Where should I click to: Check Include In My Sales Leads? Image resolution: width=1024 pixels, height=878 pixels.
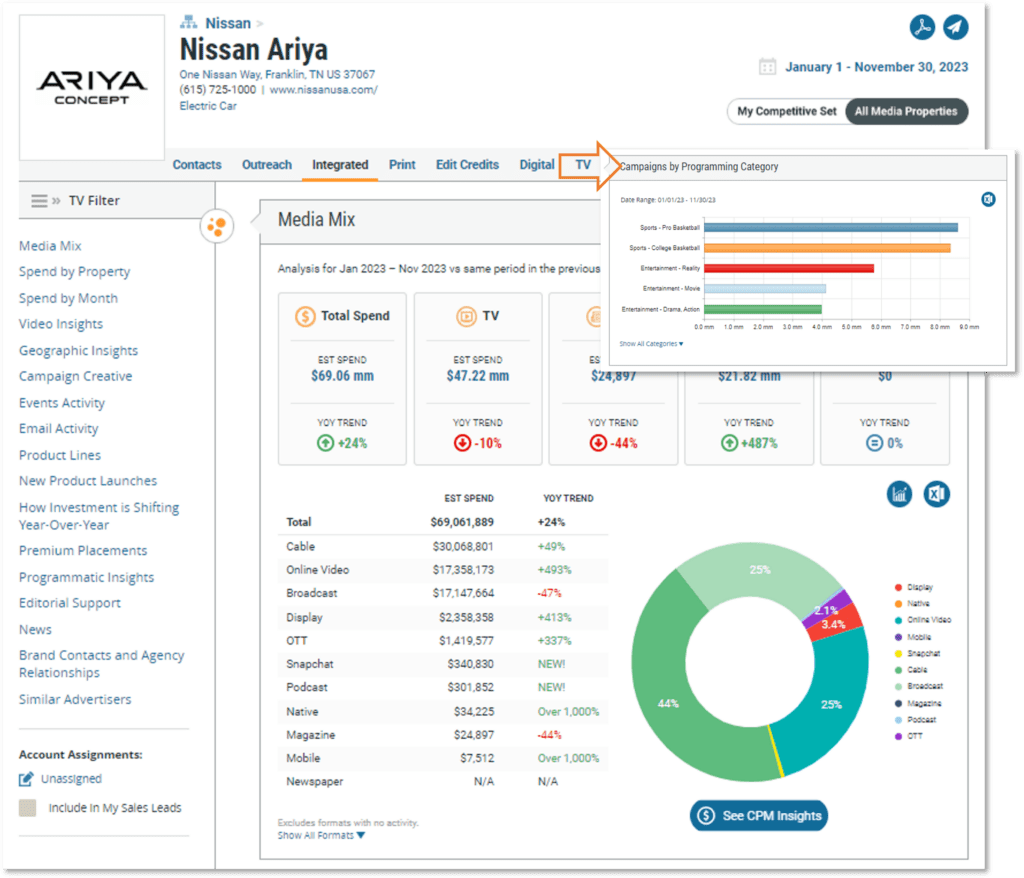click(x=27, y=808)
